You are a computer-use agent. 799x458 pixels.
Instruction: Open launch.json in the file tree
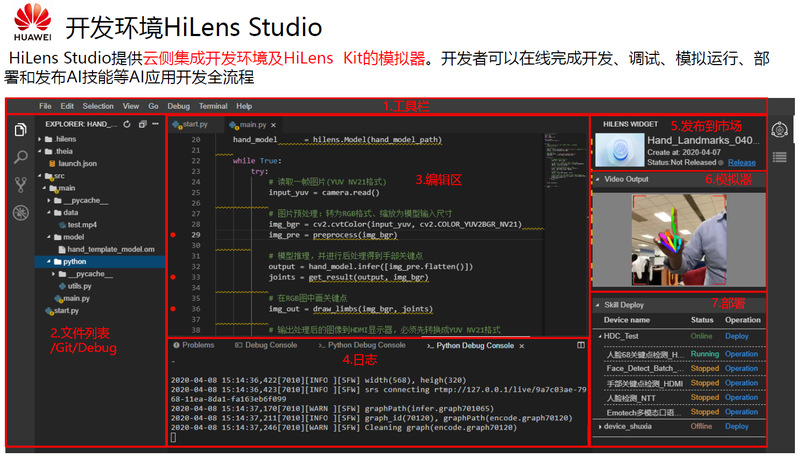tap(77, 164)
